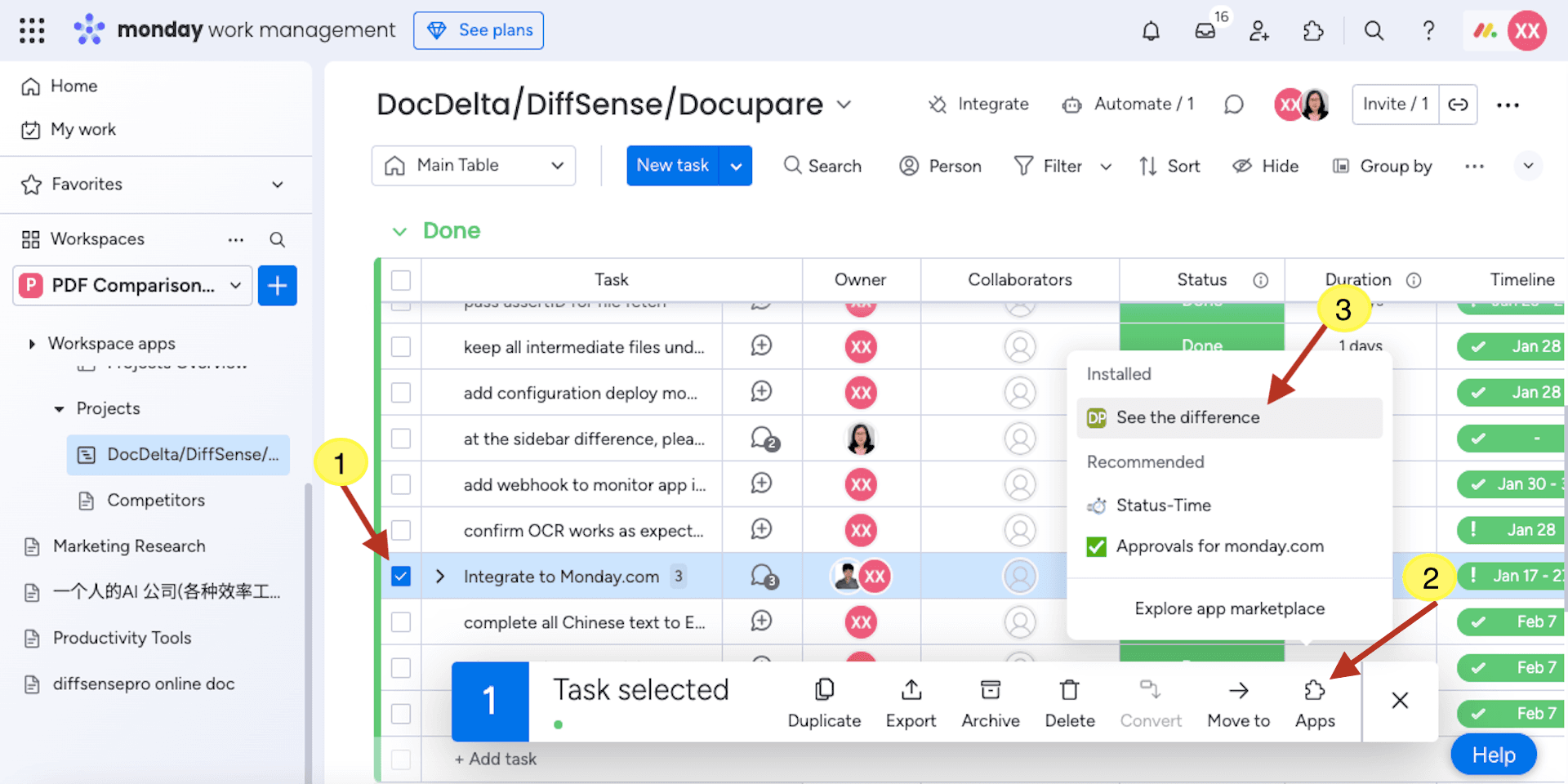
Task: Select Status-Time recommended app
Action: click(x=1229, y=506)
